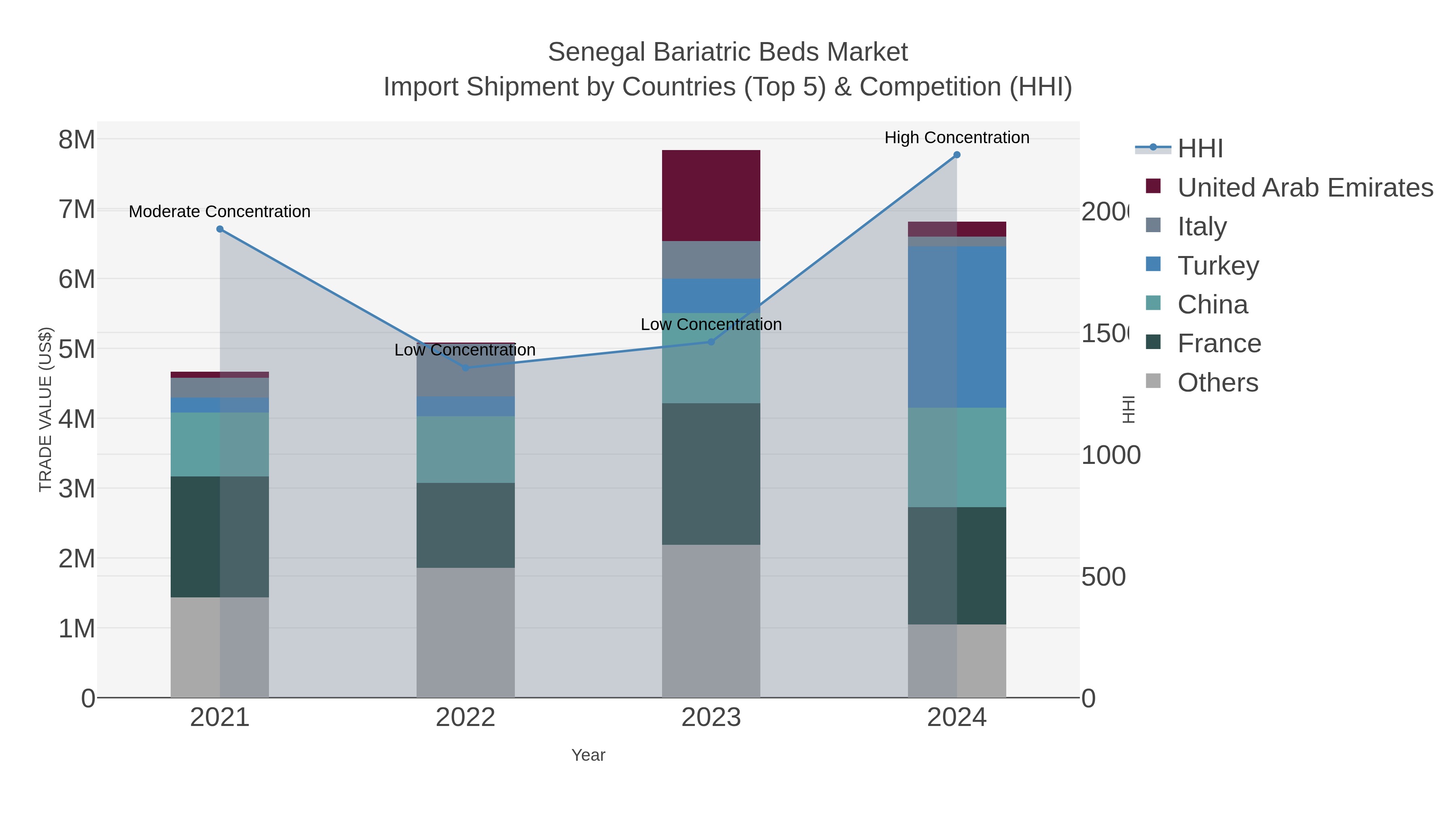The height and width of the screenshot is (819, 1456).
Task: Click the 'Moderate Concentration' annotation
Action: pos(220,212)
